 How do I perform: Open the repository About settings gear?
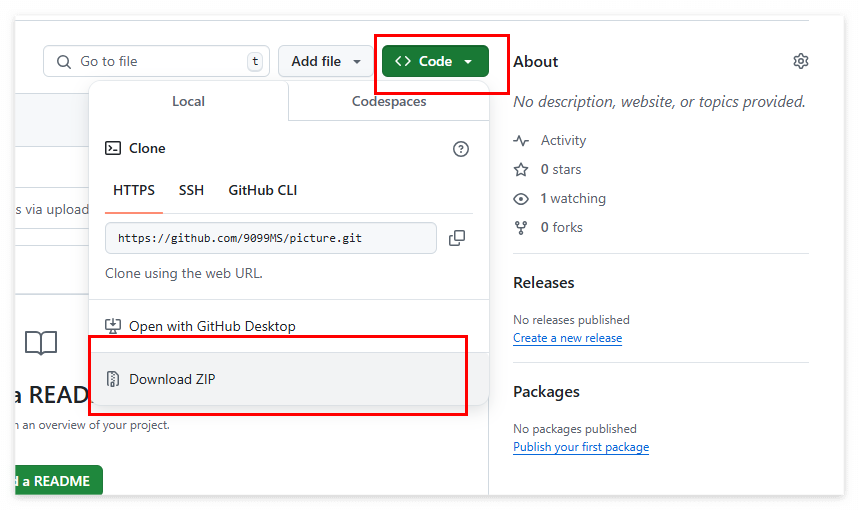[800, 61]
